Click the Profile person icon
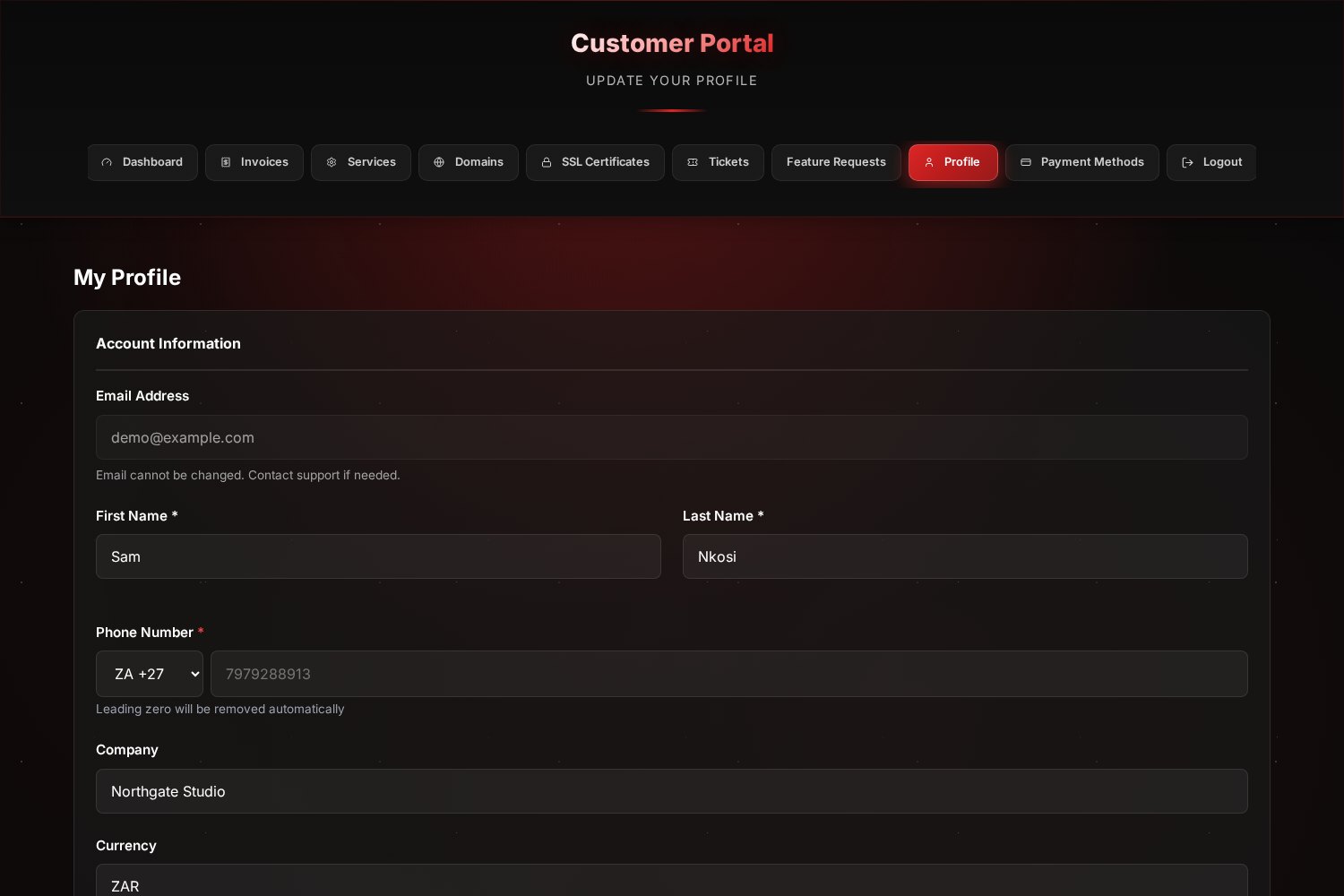 (929, 162)
